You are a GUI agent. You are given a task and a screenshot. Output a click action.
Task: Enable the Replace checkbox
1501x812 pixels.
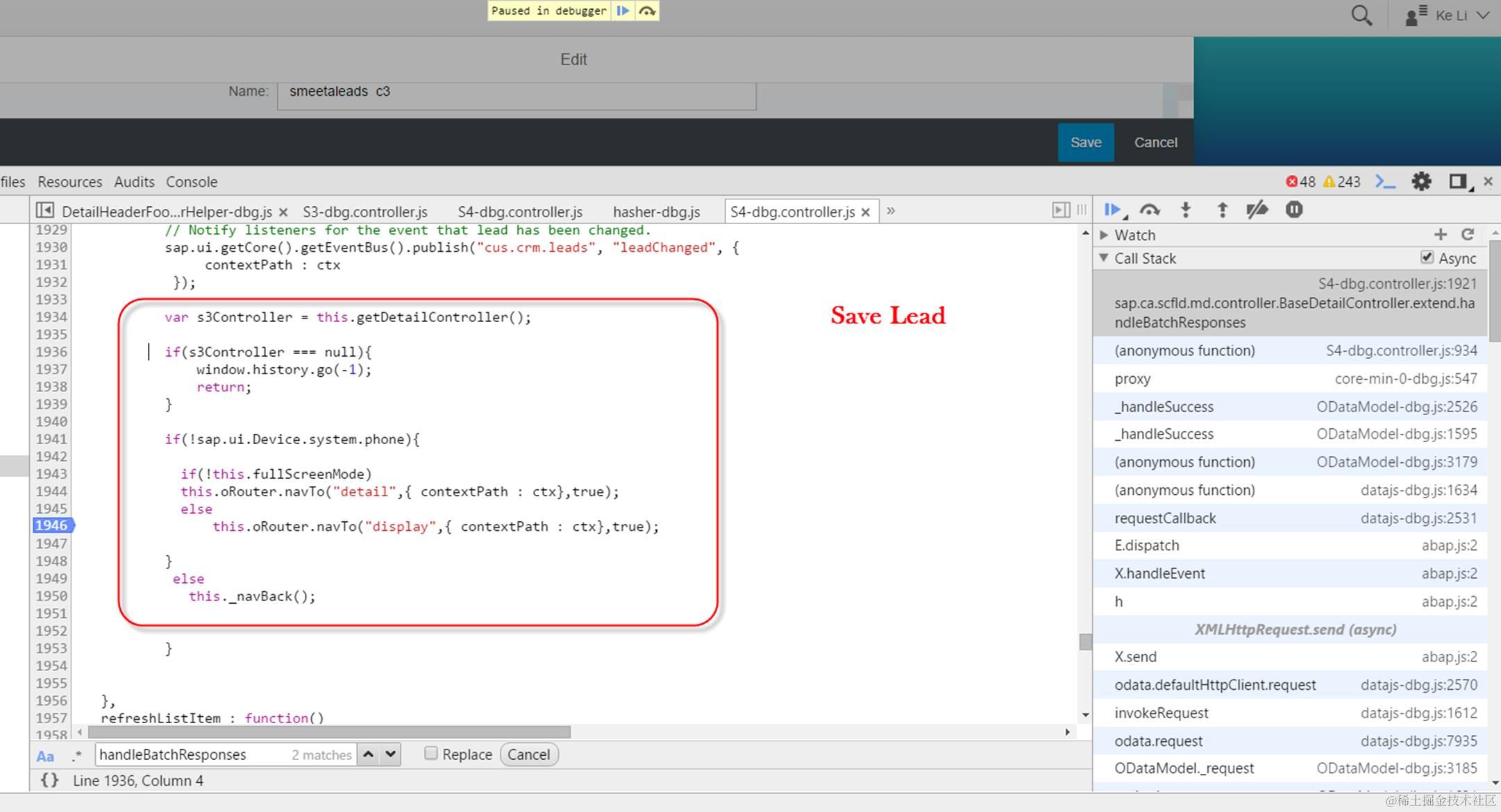(x=431, y=754)
